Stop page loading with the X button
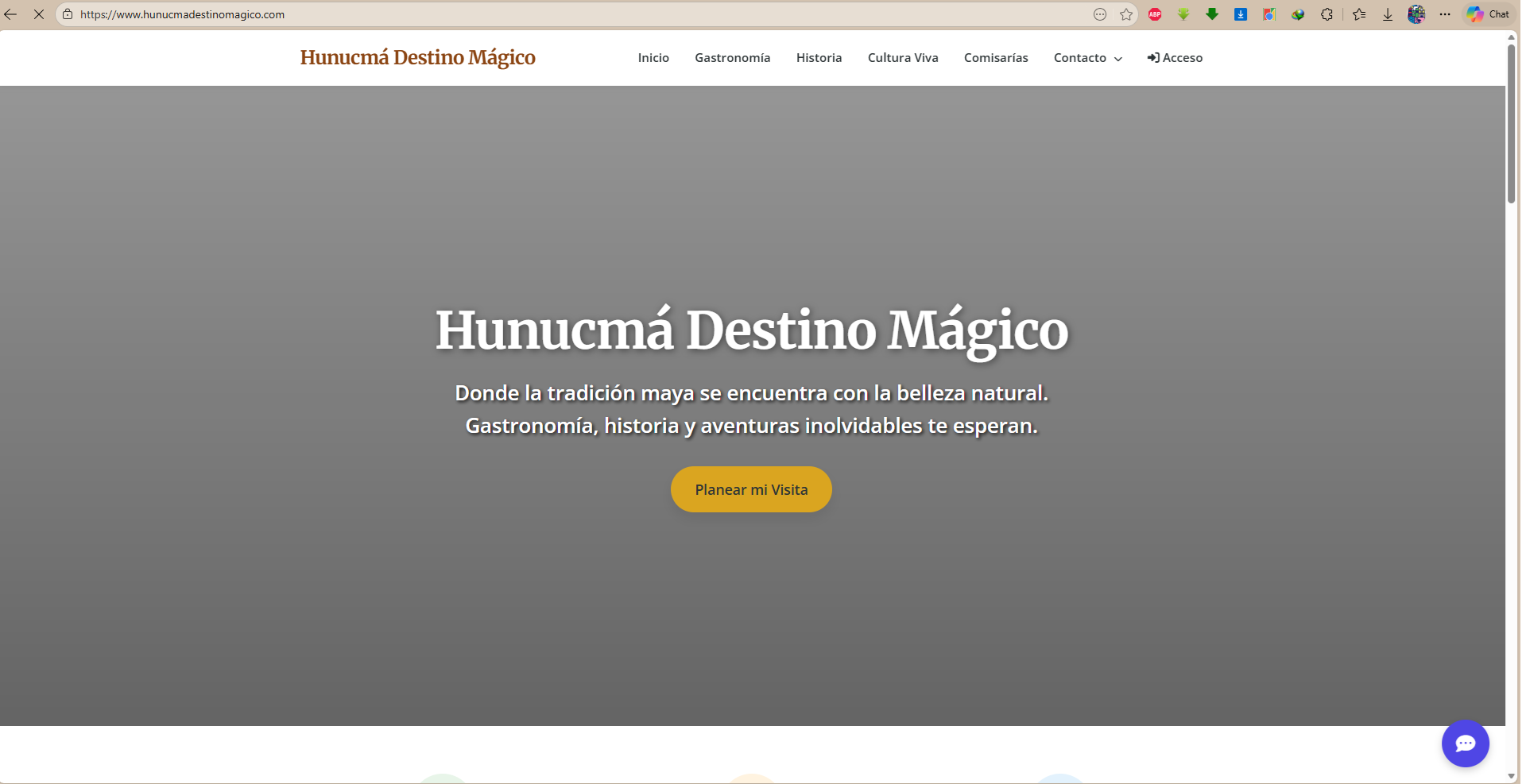1526x784 pixels. coord(38,14)
